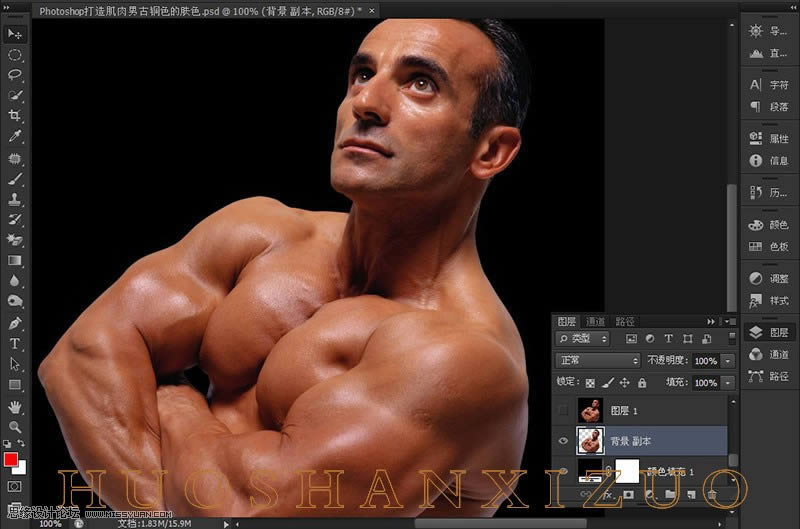800x529 pixels.
Task: Open the 字符 character panel button
Action: point(769,85)
